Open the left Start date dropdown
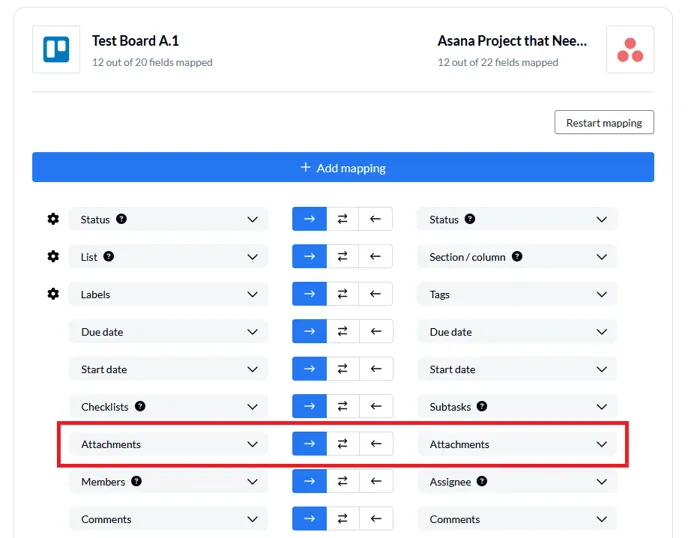 pyautogui.click(x=252, y=369)
